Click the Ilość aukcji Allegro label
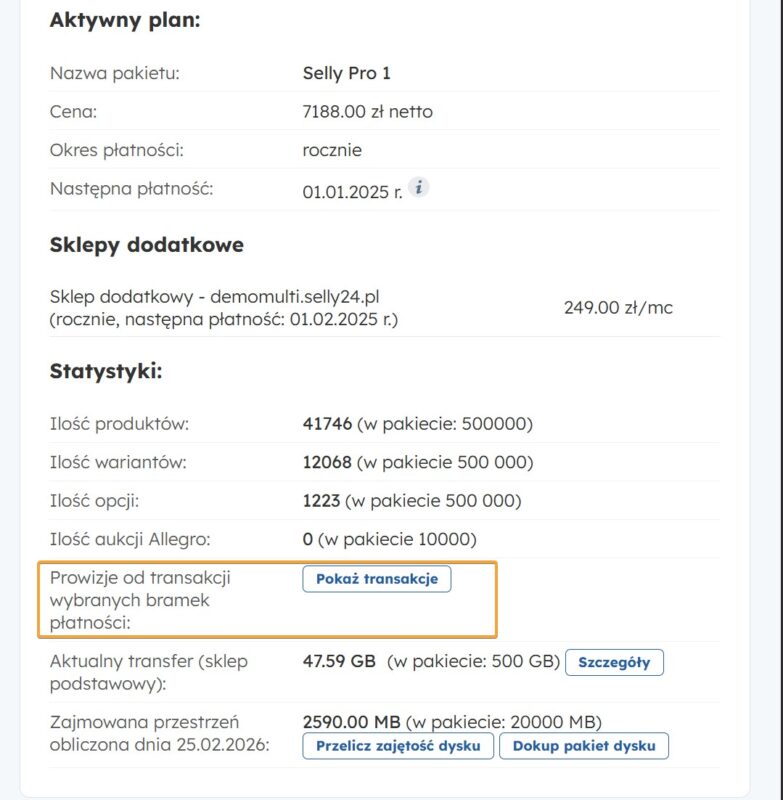Screen dimensions: 783x800 pyautogui.click(x=129, y=540)
